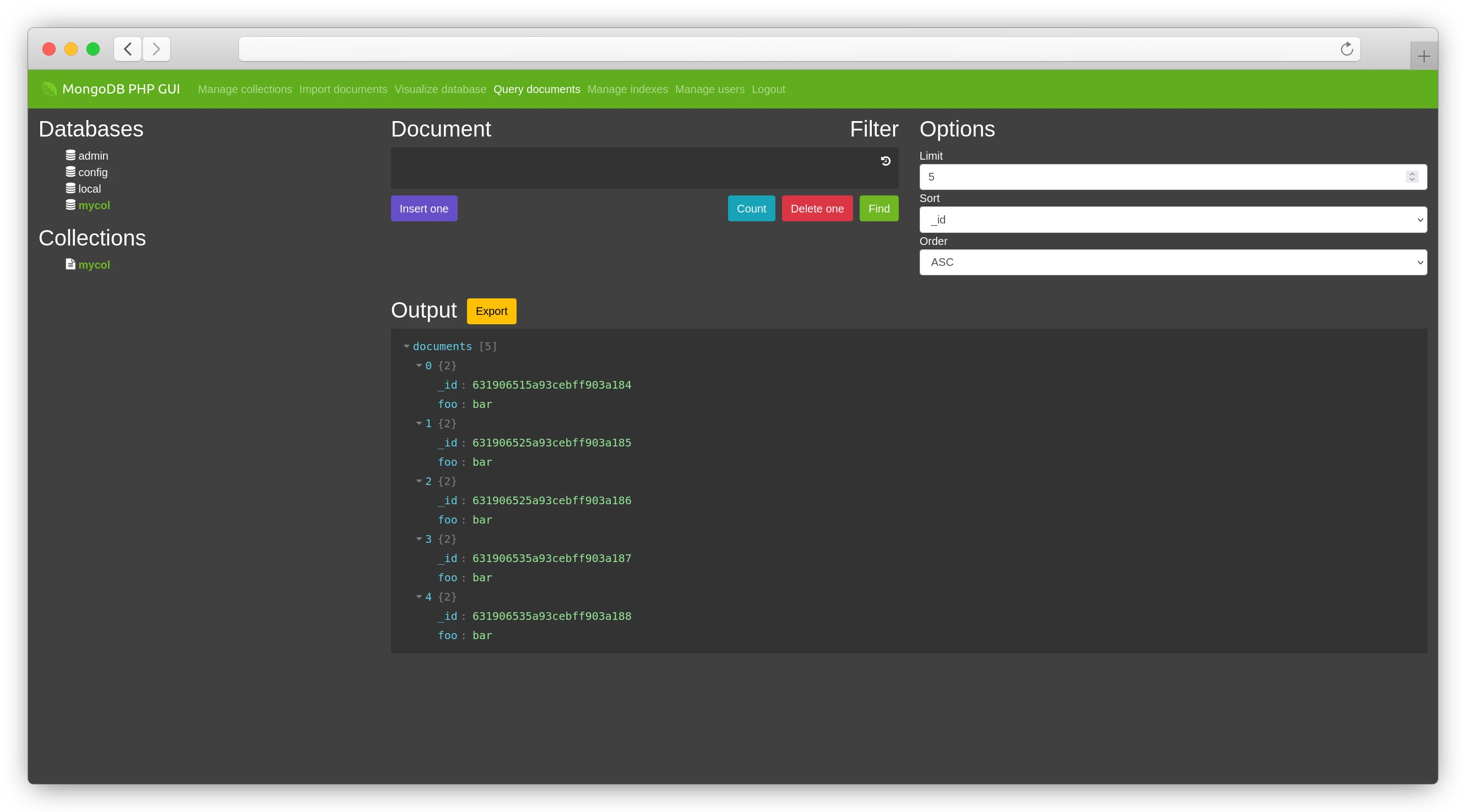
Task: Reset the Document editor with the undo icon
Action: pos(886,160)
